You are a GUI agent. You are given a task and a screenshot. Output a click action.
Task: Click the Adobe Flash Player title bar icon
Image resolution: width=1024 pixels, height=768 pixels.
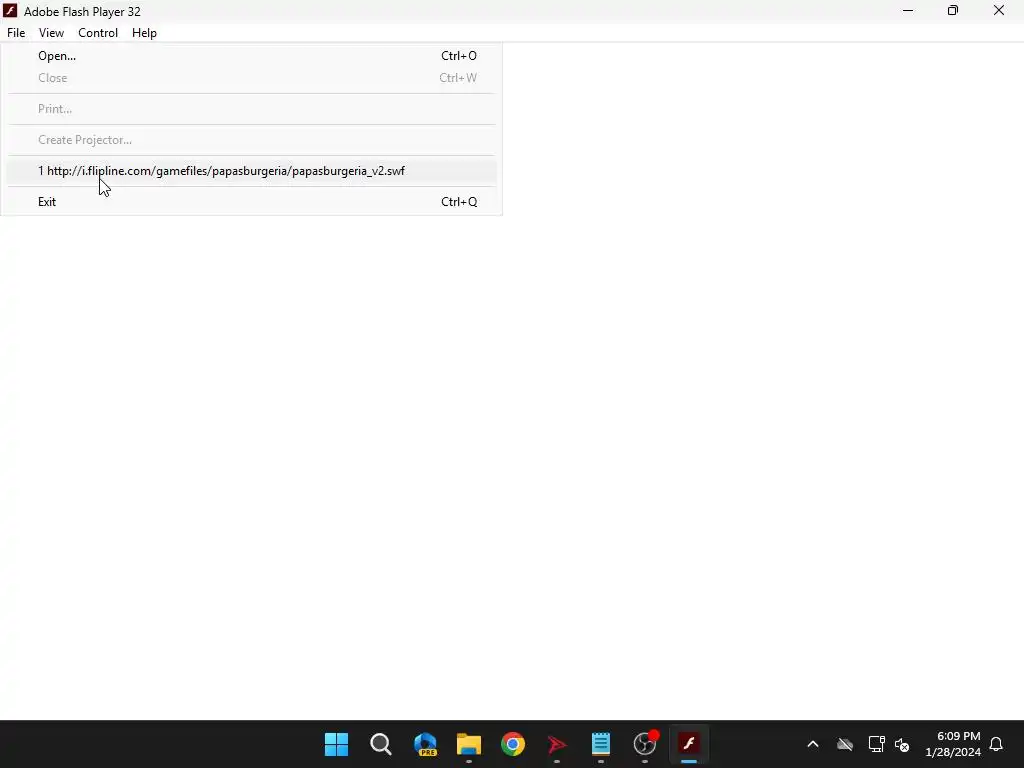click(10, 10)
